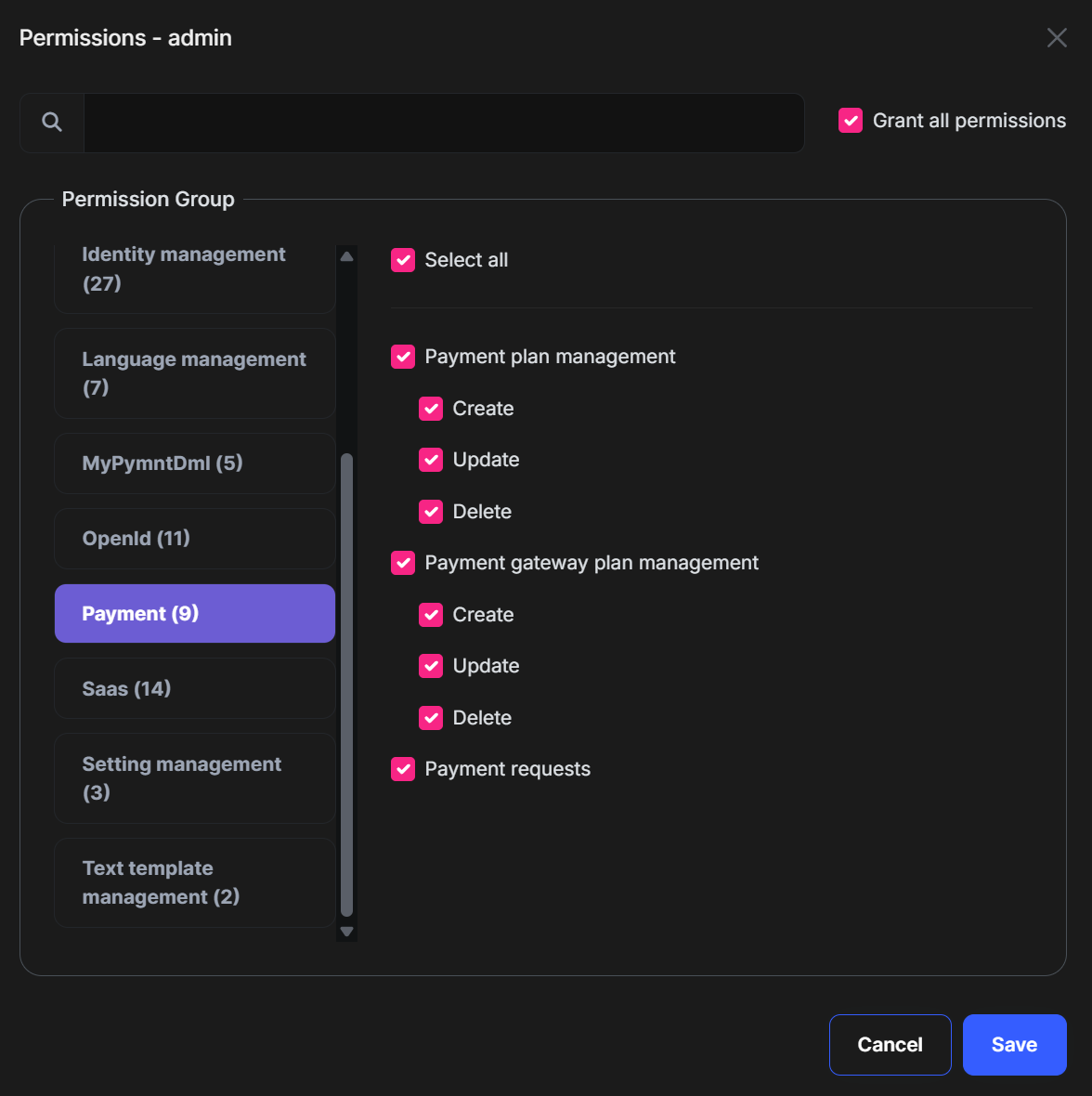Open Text template management (2) group

pos(194,882)
